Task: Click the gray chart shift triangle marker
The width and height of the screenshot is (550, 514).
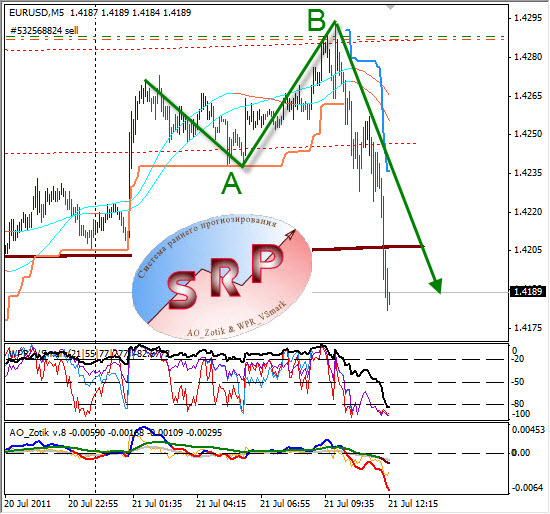Action: point(391,7)
